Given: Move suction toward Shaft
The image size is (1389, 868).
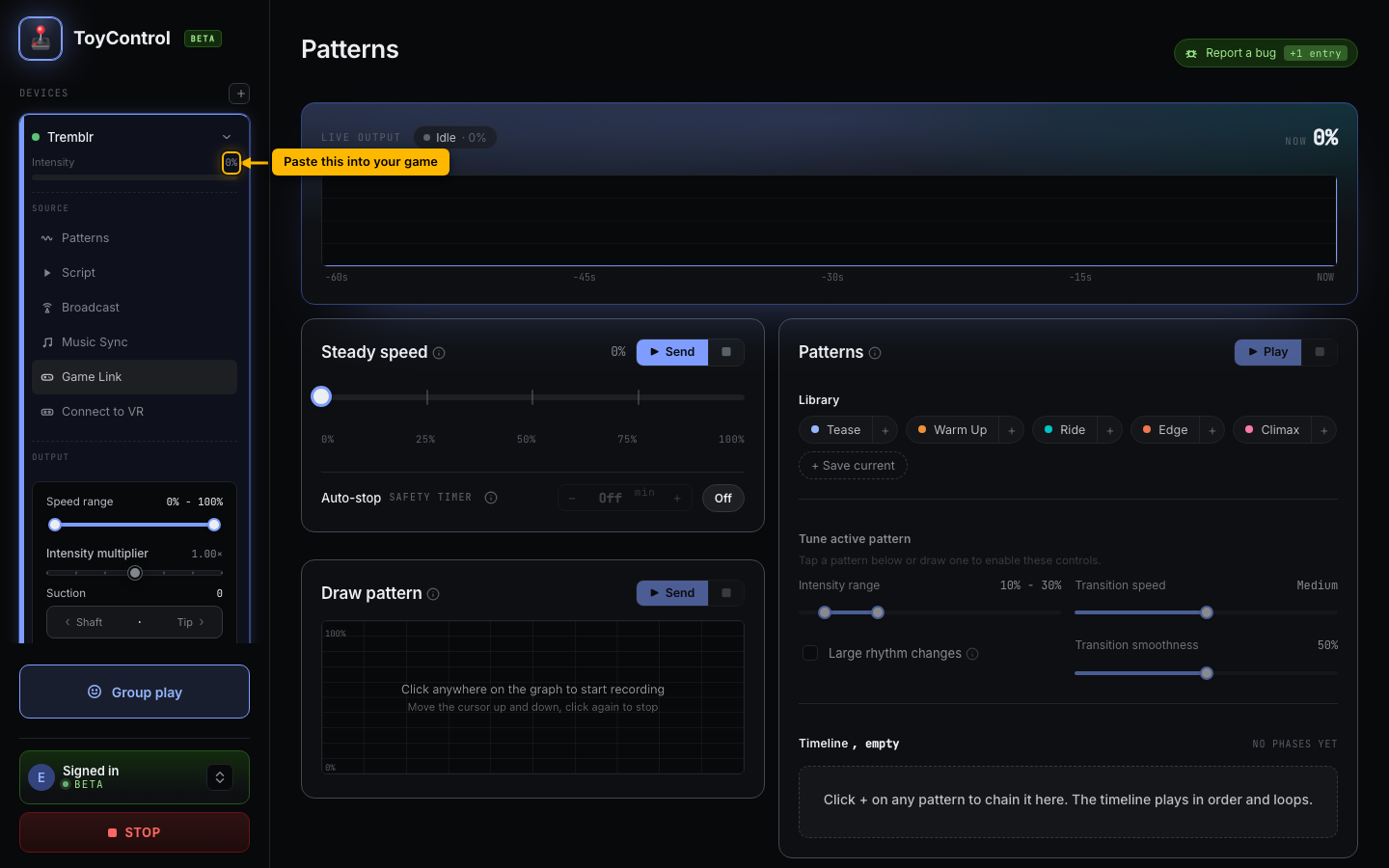Looking at the screenshot, I should click(84, 622).
